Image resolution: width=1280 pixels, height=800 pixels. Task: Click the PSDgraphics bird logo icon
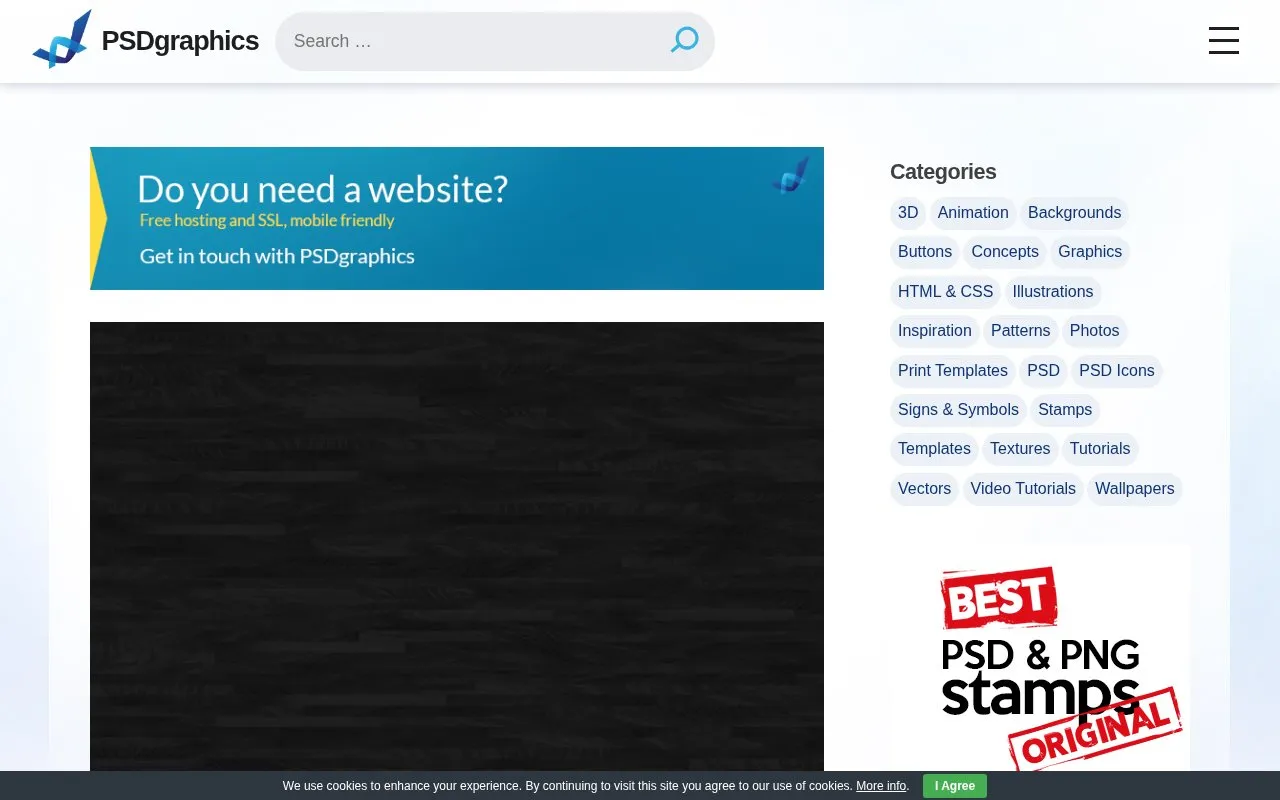tap(62, 40)
